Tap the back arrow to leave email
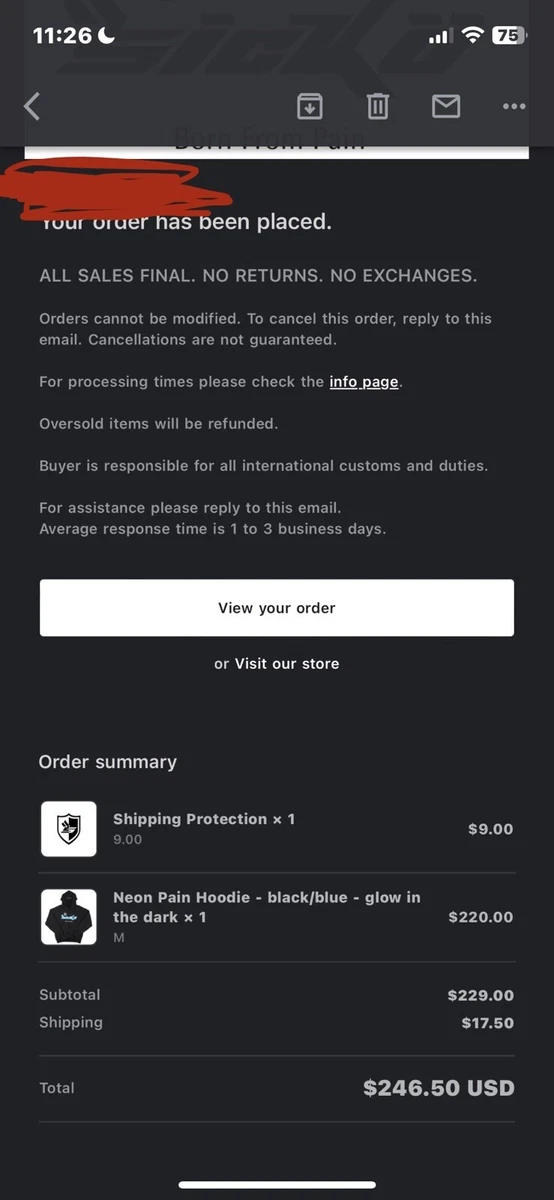Screen dimensions: 554x1200 click(32, 106)
